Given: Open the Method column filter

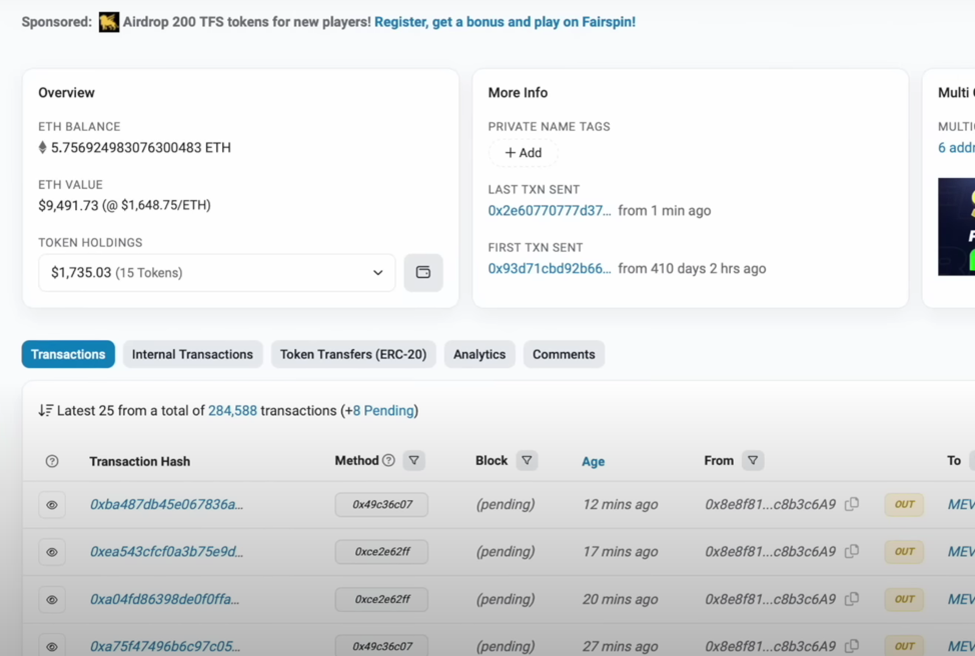Looking at the screenshot, I should point(414,461).
